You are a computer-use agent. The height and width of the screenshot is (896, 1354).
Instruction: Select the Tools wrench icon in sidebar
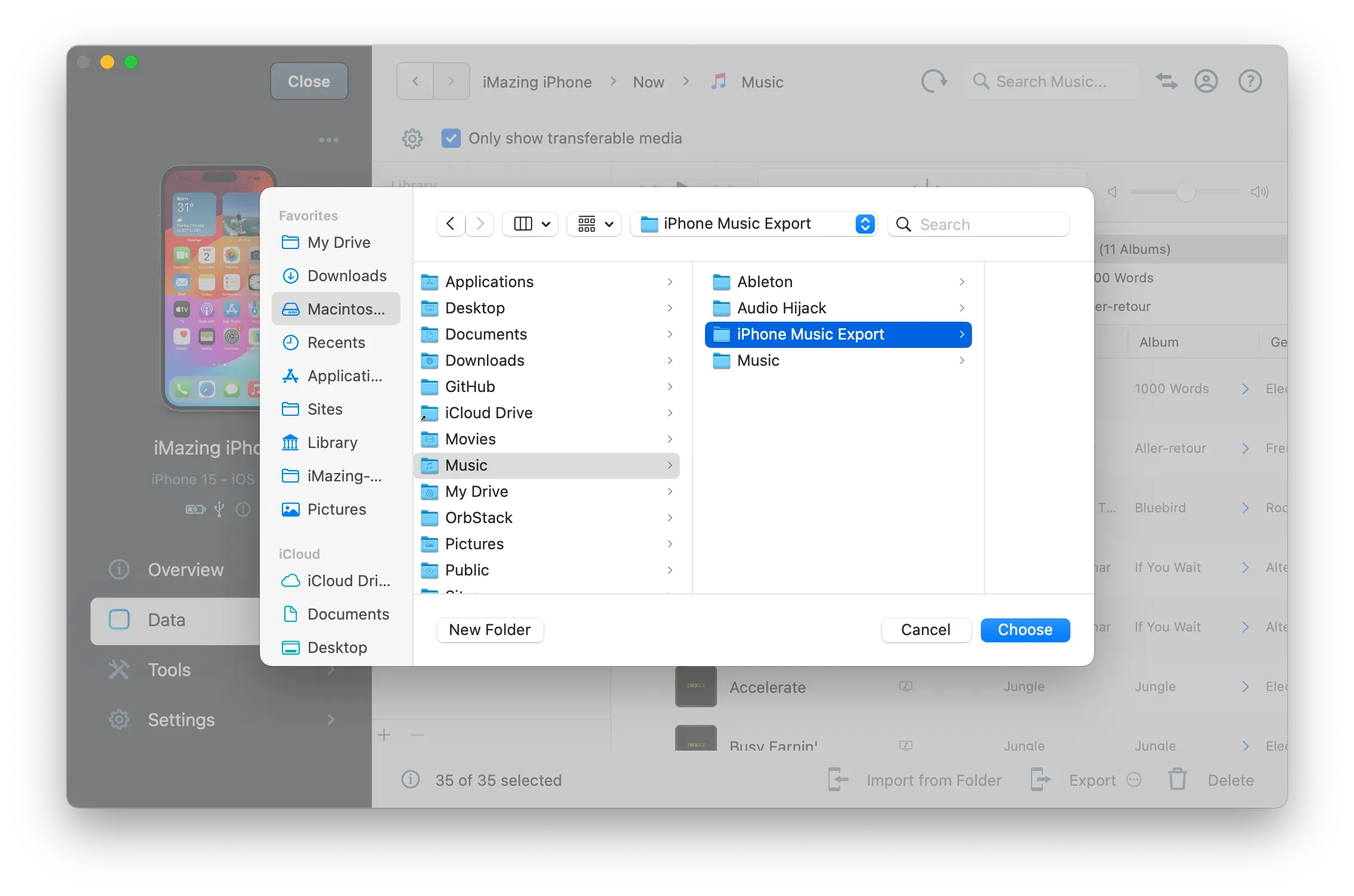tap(119, 670)
